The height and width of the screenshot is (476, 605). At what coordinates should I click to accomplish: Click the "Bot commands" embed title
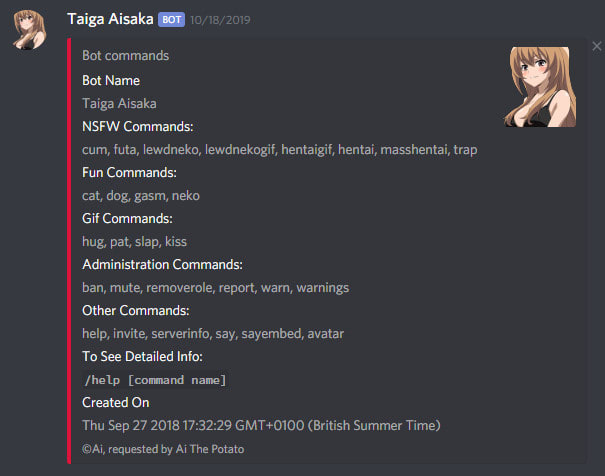tap(125, 56)
